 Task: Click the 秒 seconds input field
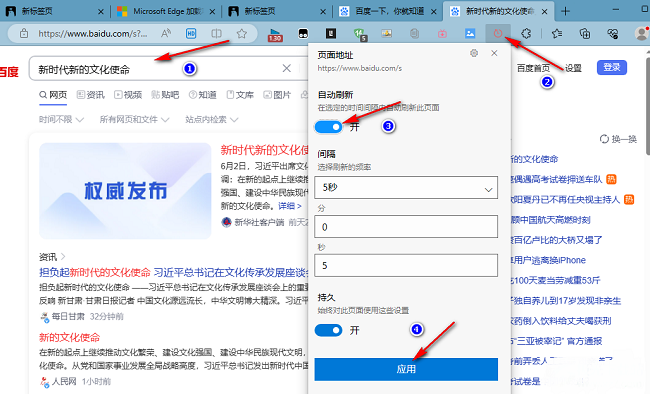tap(406, 265)
